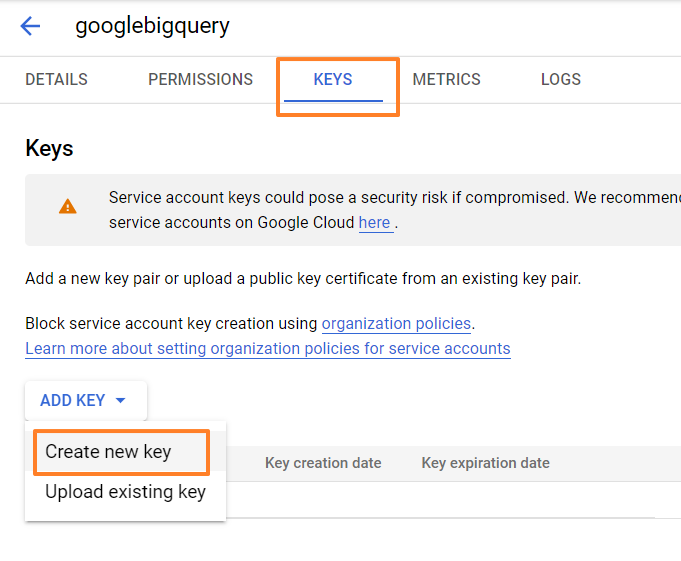Click the back arrow icon
Screen dimensions: 681x561
[x=31, y=26]
